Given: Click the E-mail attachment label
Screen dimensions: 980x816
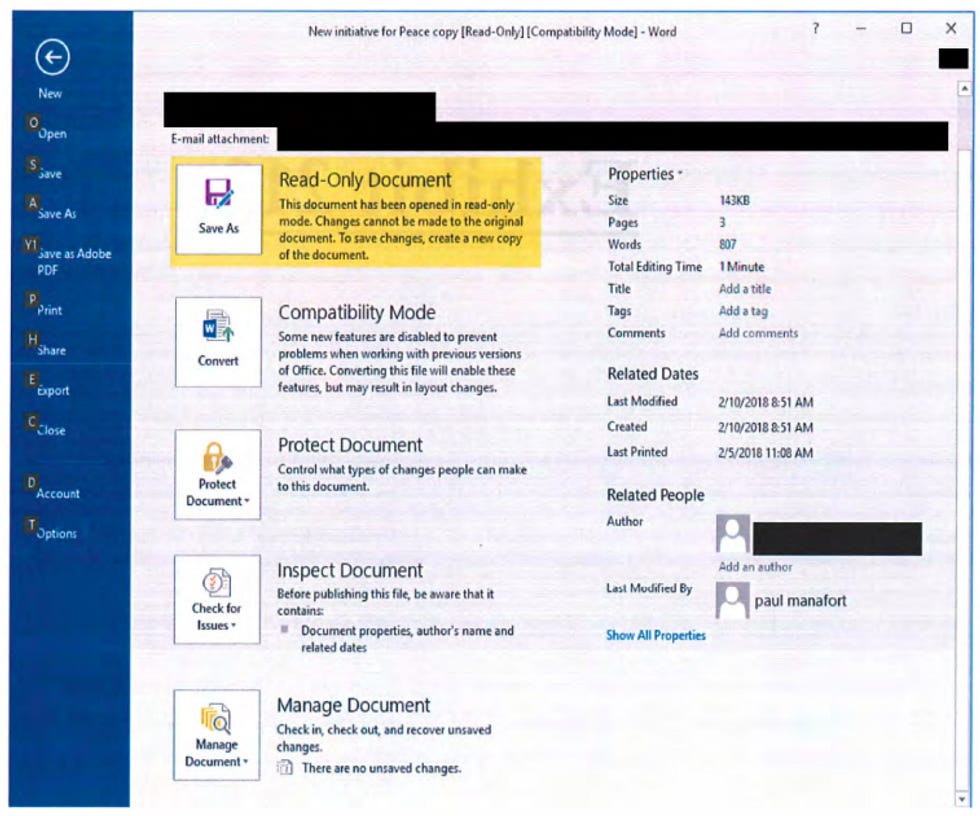Looking at the screenshot, I should pyautogui.click(x=220, y=139).
